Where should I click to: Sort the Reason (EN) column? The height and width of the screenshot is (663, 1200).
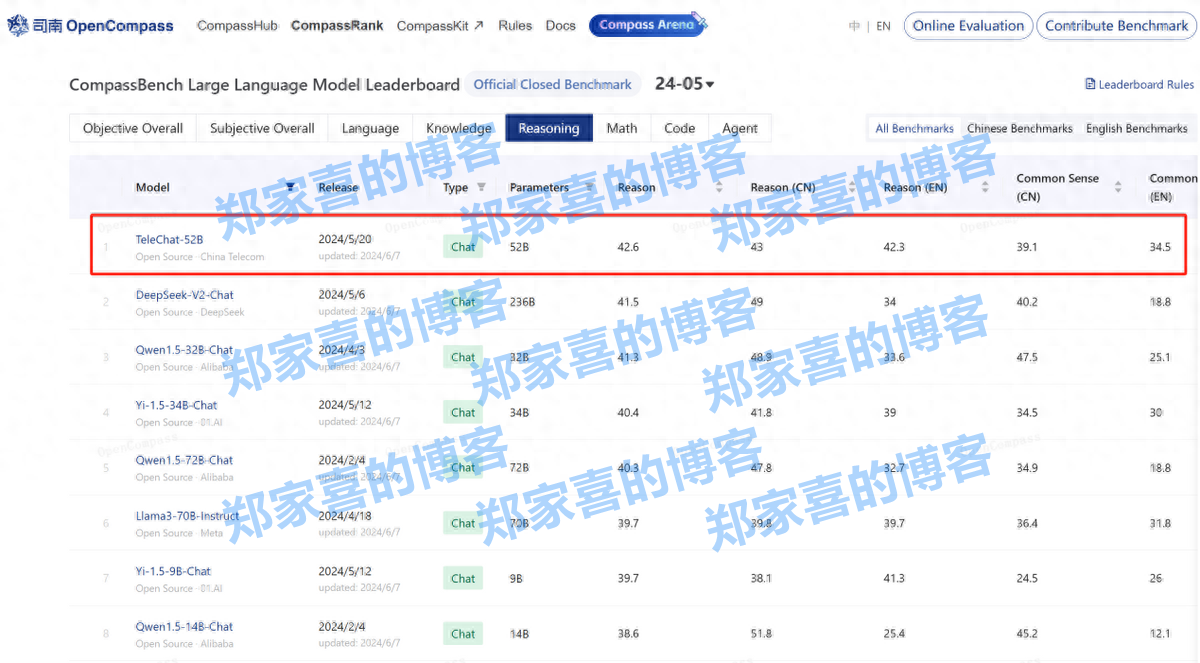click(x=983, y=187)
